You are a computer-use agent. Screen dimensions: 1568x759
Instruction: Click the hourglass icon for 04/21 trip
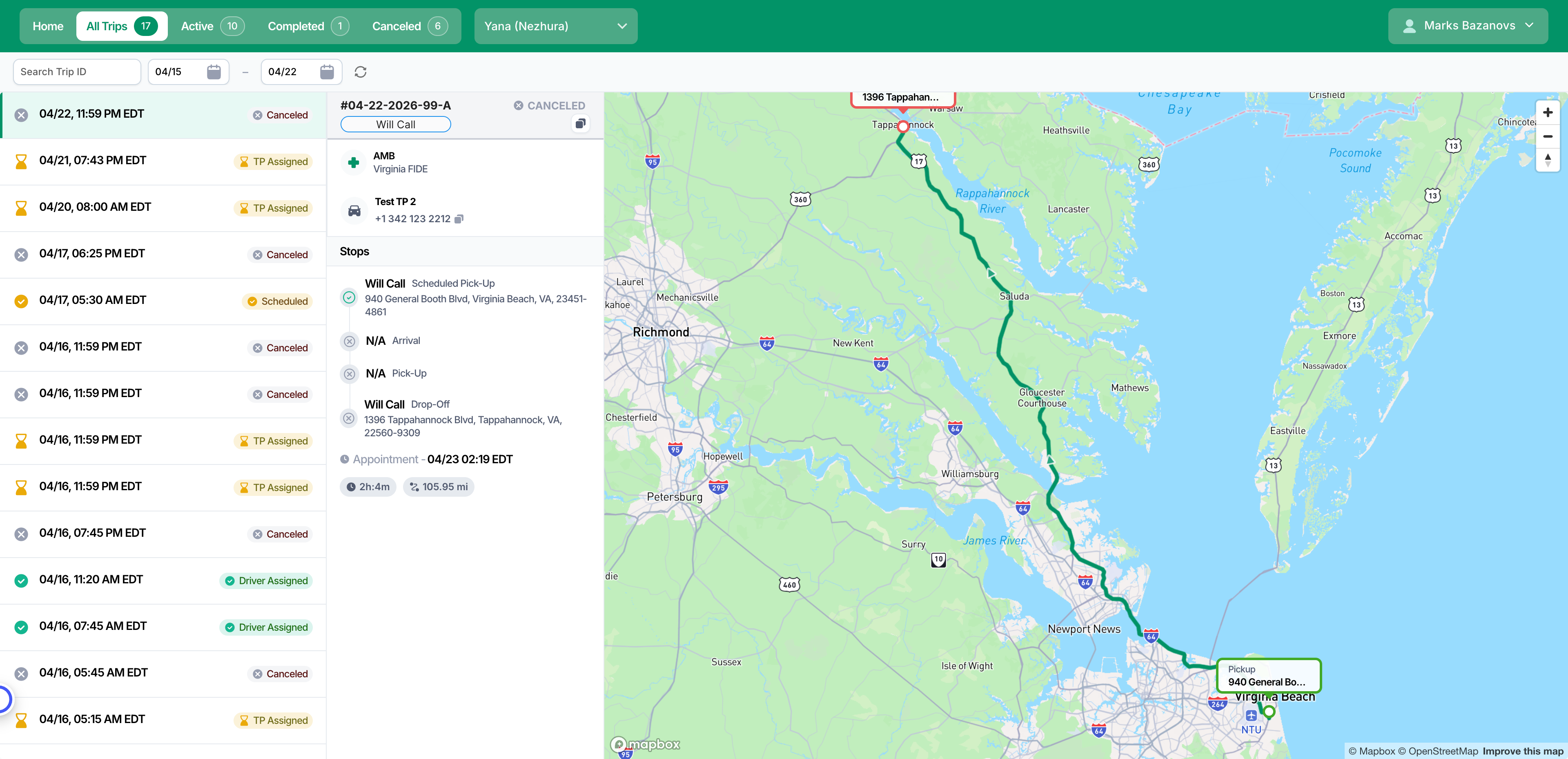point(21,161)
